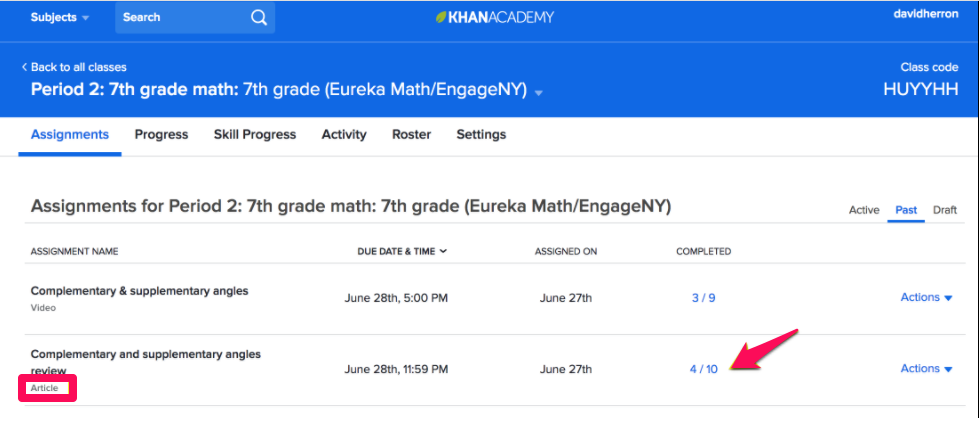
Task: Click the Khan Academy leaf logo
Action: coord(442,18)
